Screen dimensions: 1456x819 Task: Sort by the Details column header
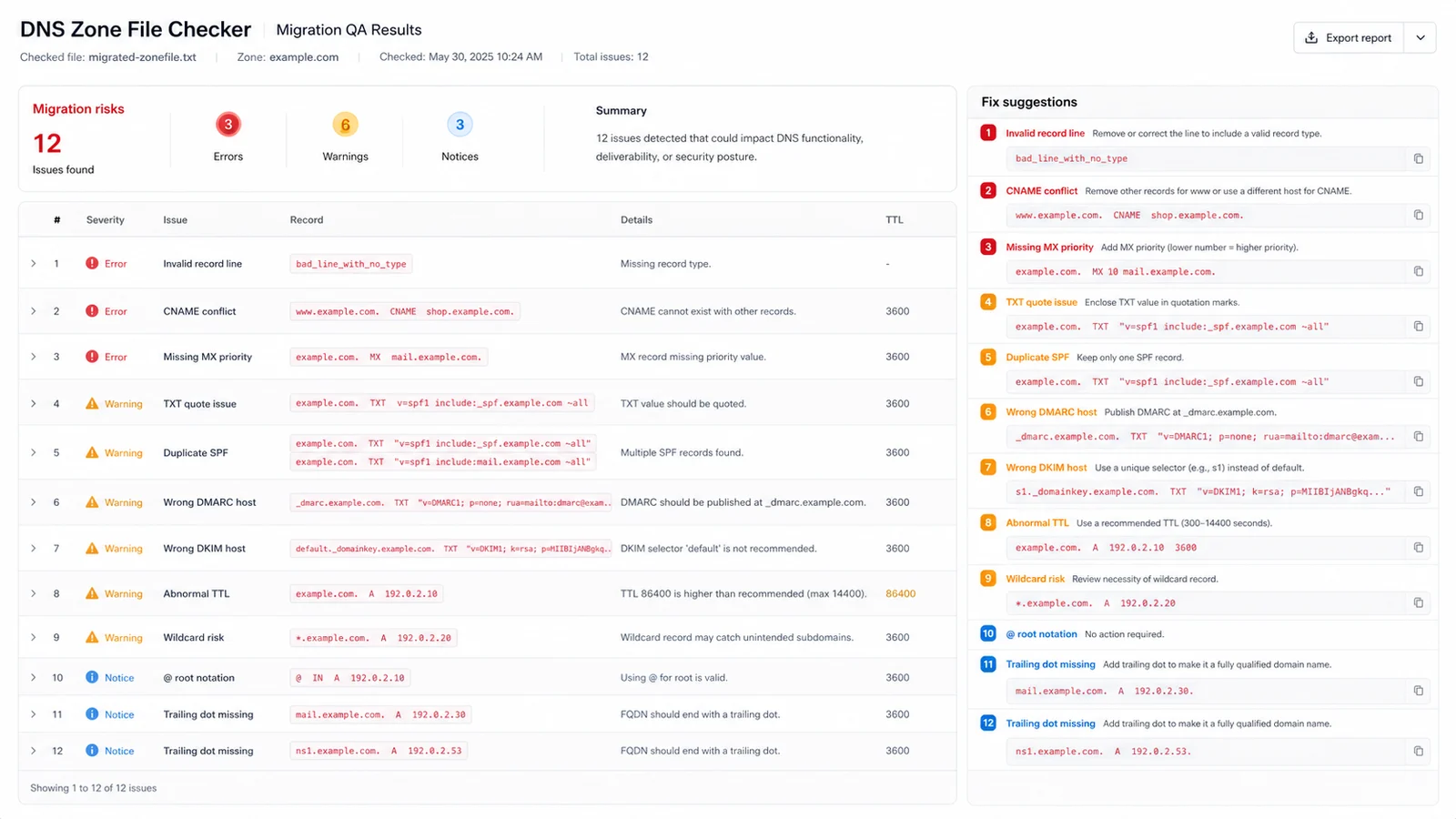coord(636,220)
